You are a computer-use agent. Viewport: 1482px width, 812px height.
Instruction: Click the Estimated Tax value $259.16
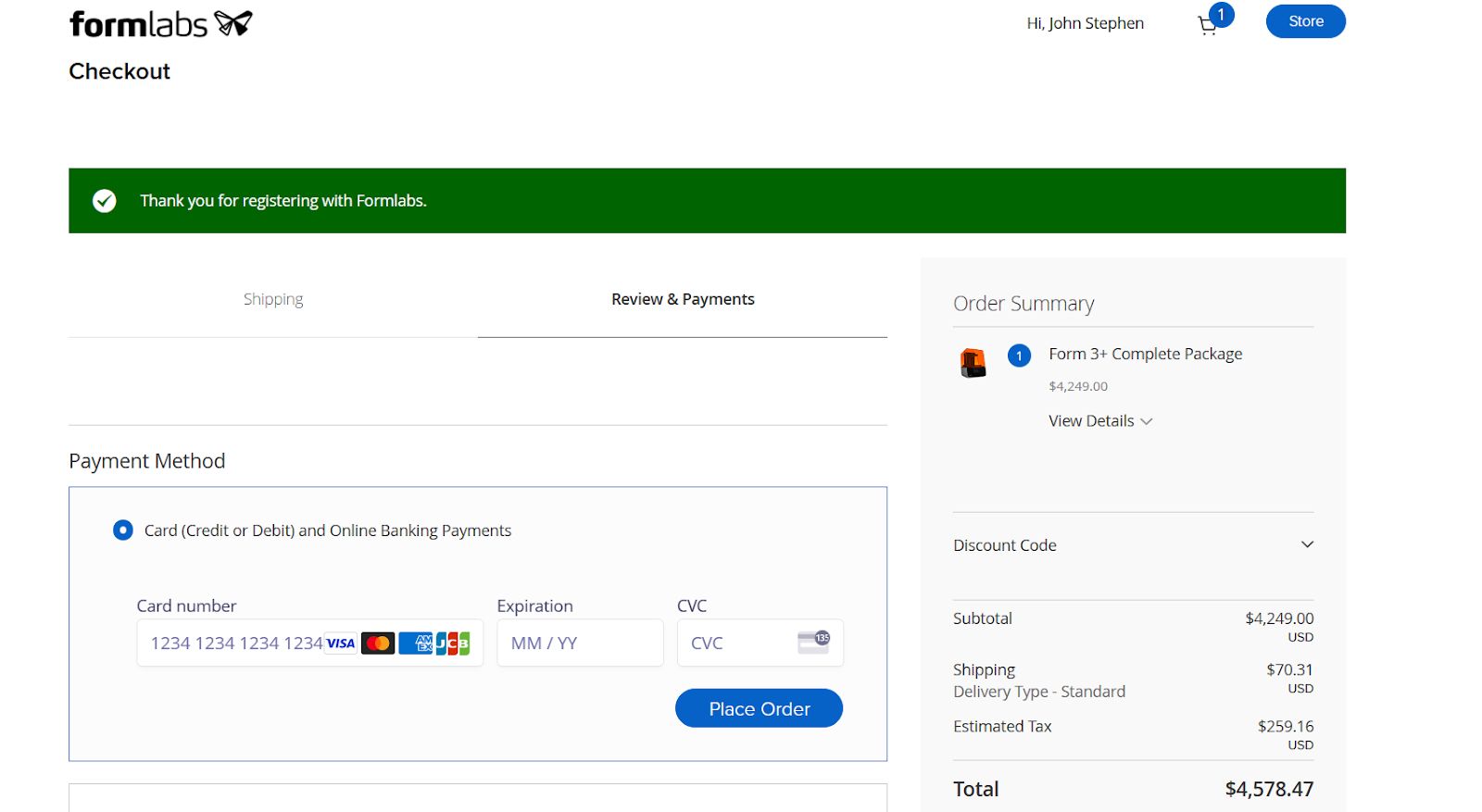click(x=1286, y=727)
